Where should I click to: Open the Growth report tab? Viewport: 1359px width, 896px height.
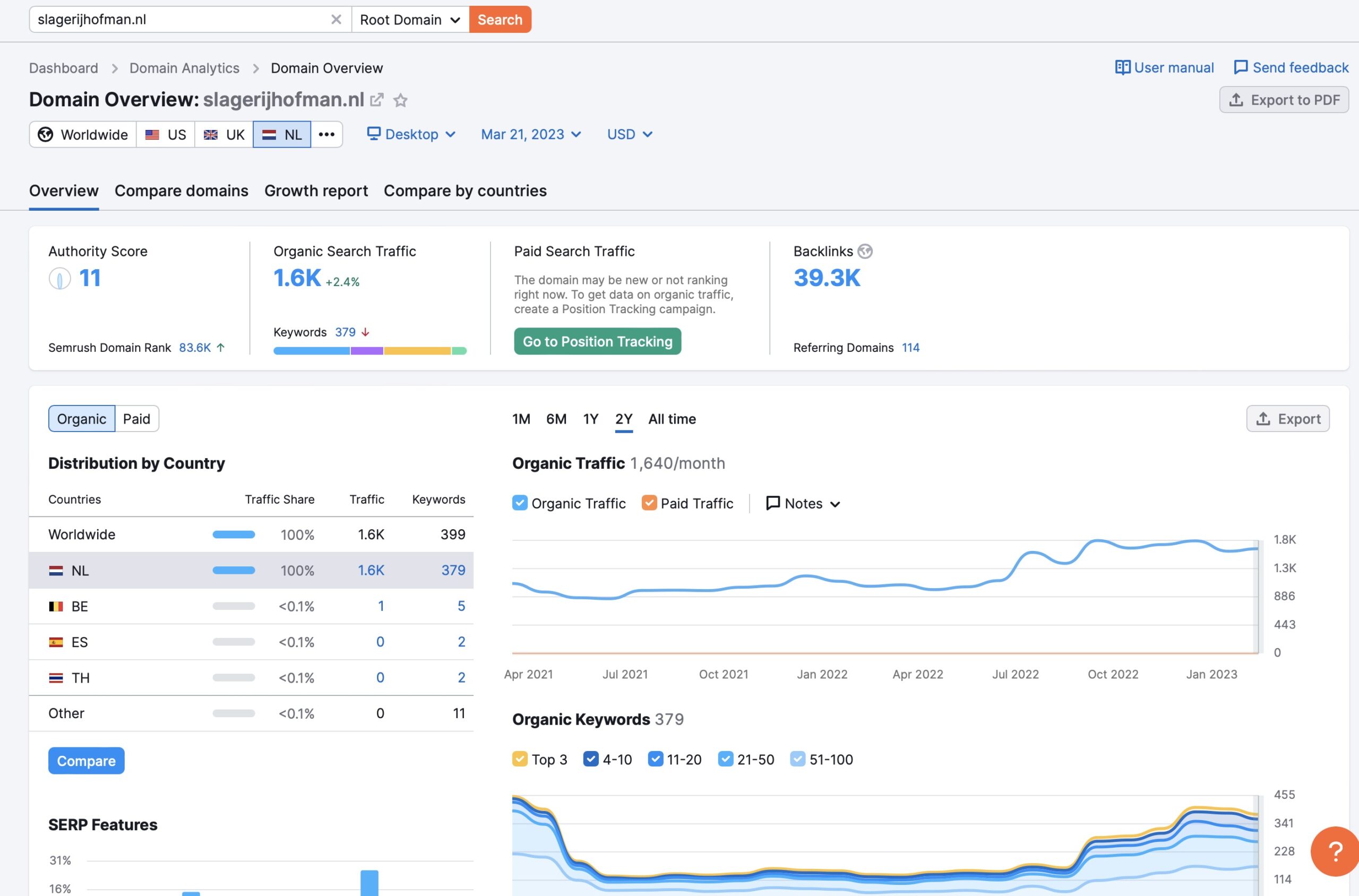pos(316,191)
